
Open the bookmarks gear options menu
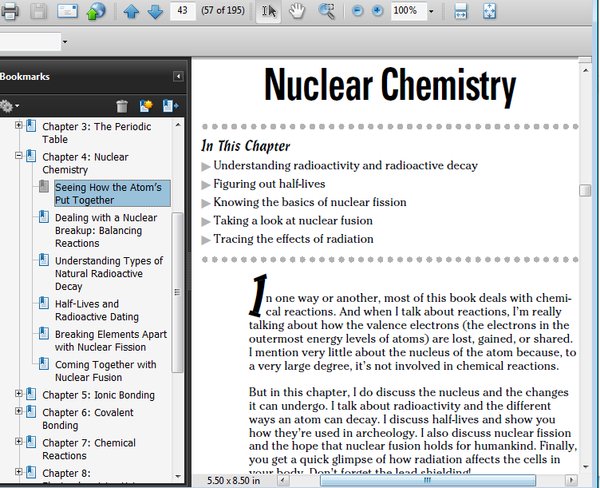pyautogui.click(x=9, y=105)
